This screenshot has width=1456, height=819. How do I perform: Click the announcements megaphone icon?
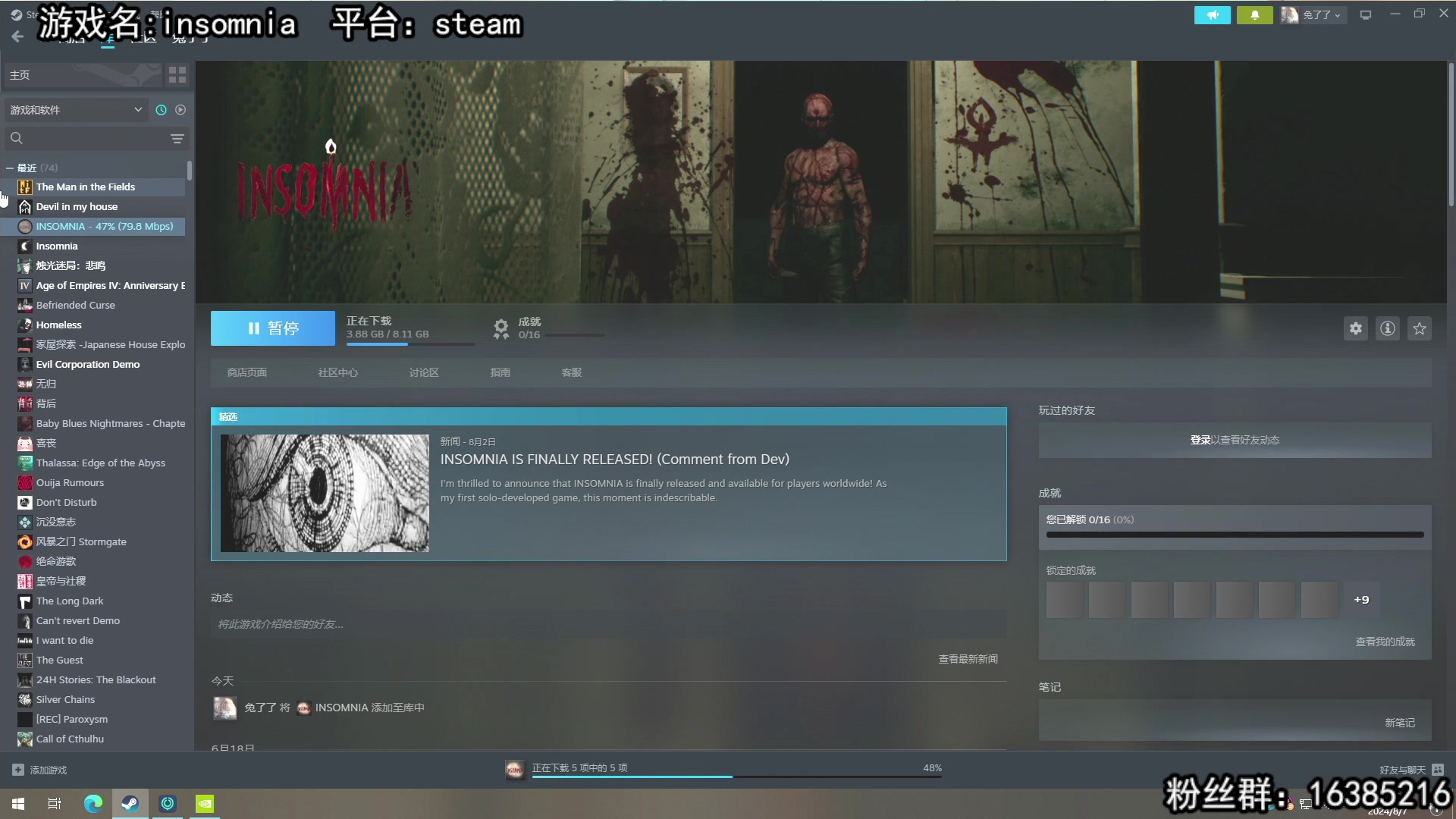pyautogui.click(x=1212, y=15)
